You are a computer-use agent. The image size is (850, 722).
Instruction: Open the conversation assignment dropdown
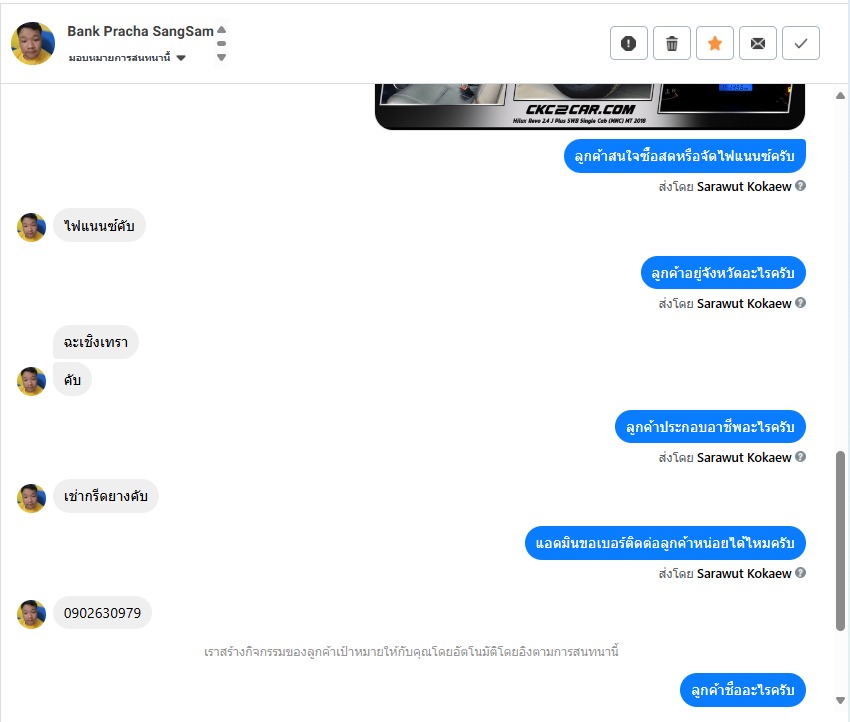127,57
